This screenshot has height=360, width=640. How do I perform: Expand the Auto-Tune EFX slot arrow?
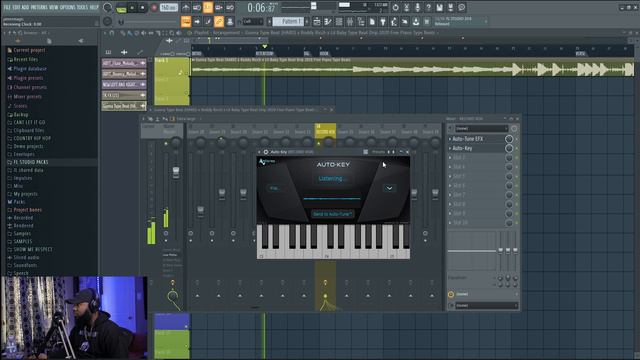pos(450,139)
